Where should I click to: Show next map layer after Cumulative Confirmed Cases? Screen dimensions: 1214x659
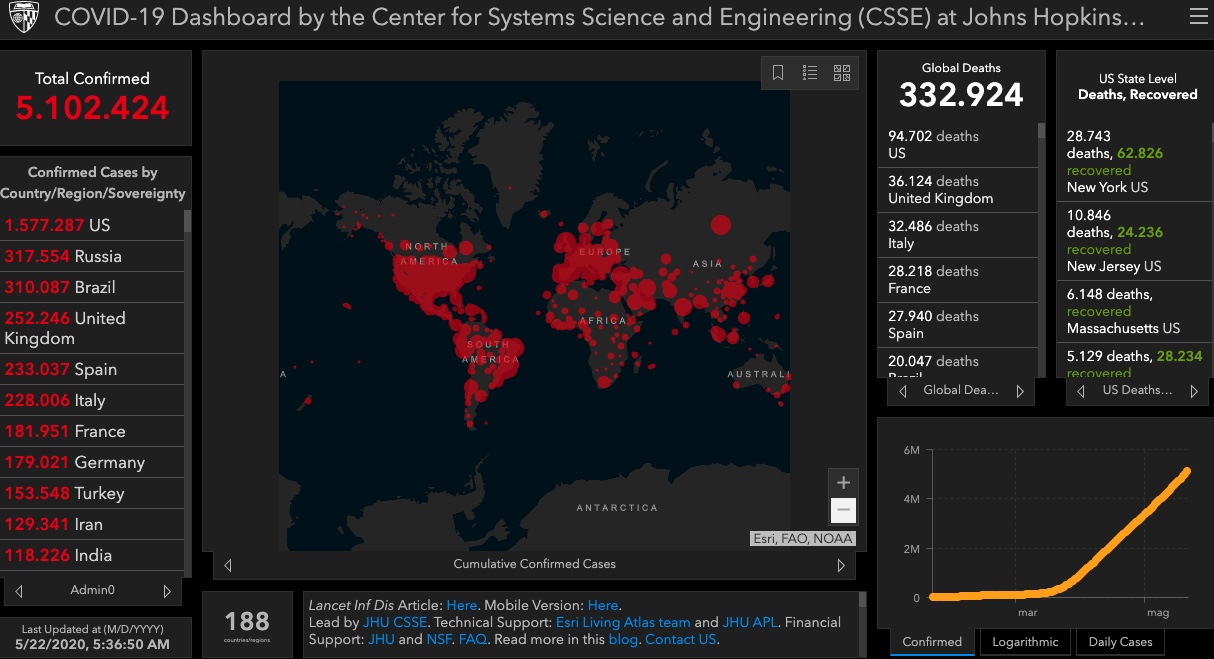841,564
